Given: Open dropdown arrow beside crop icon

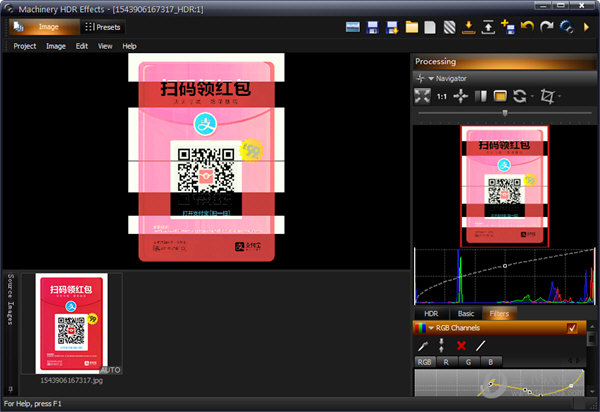Looking at the screenshot, I should coord(559,96).
